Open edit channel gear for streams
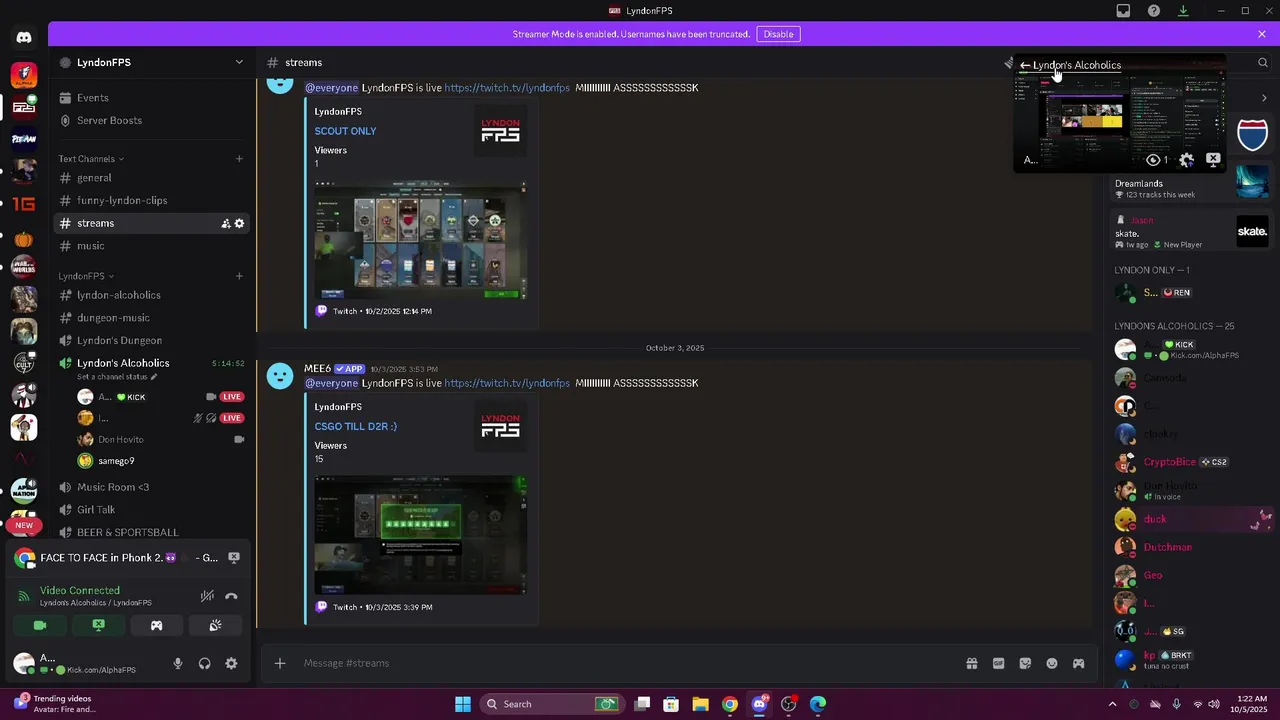Viewport: 1280px width, 720px height. 239,223
